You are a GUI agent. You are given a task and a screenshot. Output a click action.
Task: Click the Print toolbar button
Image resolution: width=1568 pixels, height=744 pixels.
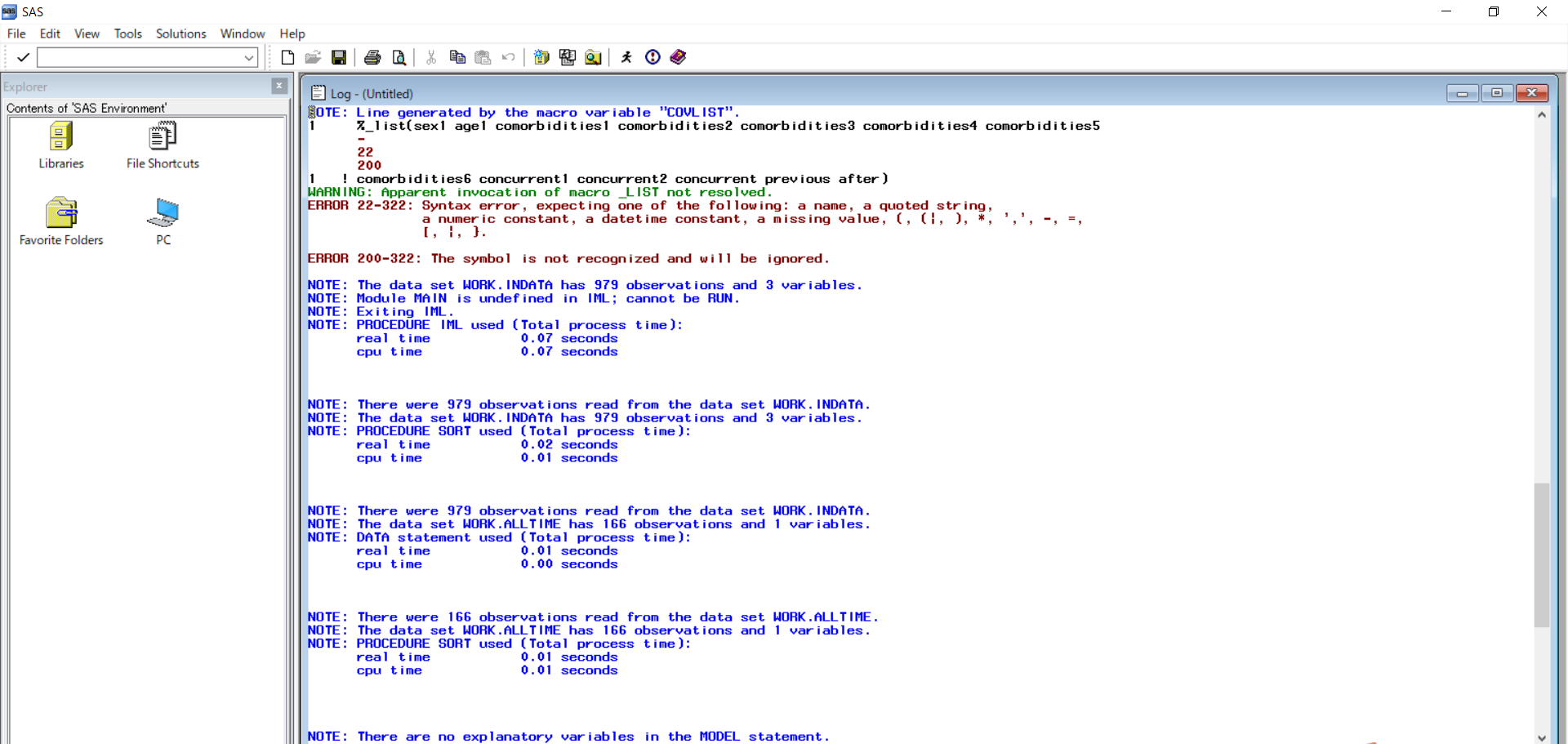pos(372,57)
